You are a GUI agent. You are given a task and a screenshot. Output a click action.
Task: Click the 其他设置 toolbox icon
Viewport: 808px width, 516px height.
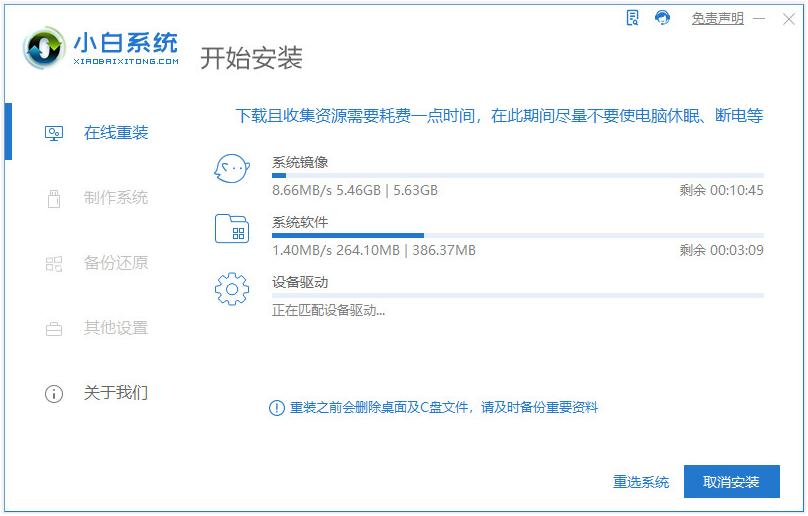[54, 328]
